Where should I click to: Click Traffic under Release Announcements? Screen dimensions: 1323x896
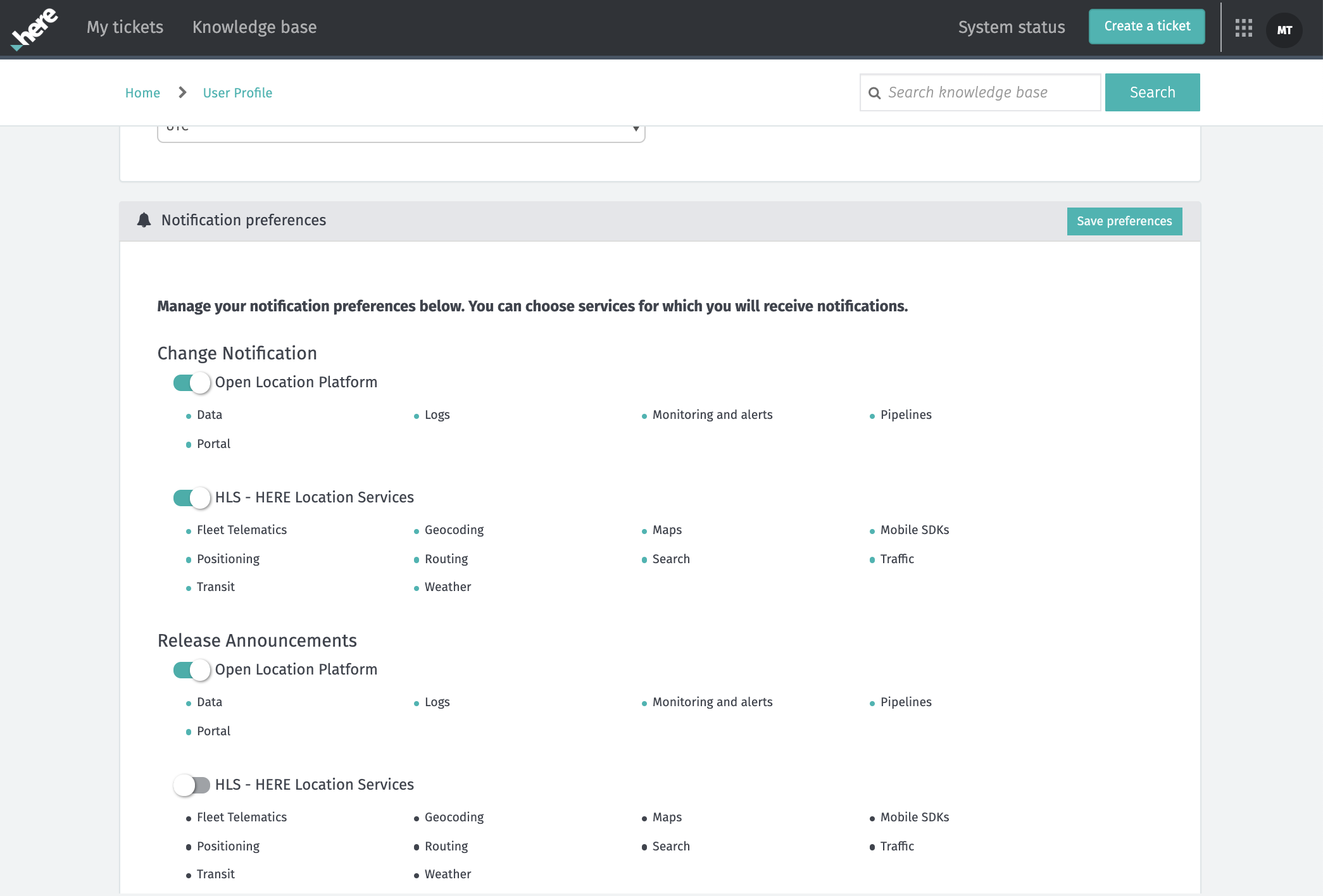point(897,847)
